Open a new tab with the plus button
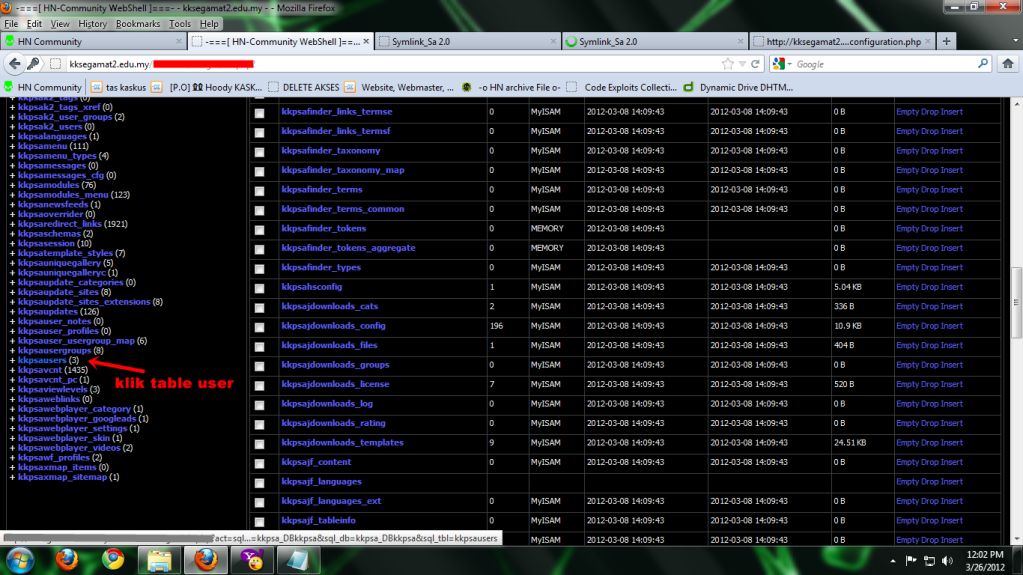 pos(946,41)
